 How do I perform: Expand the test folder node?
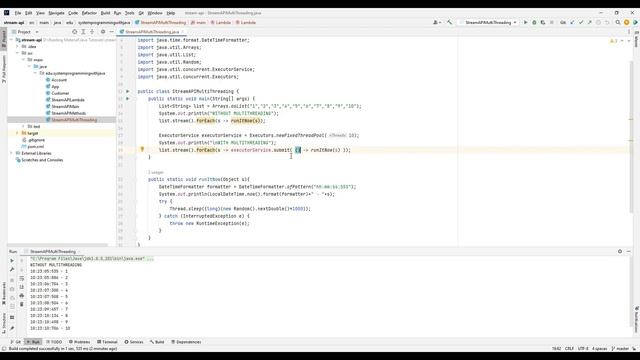pos(24,127)
